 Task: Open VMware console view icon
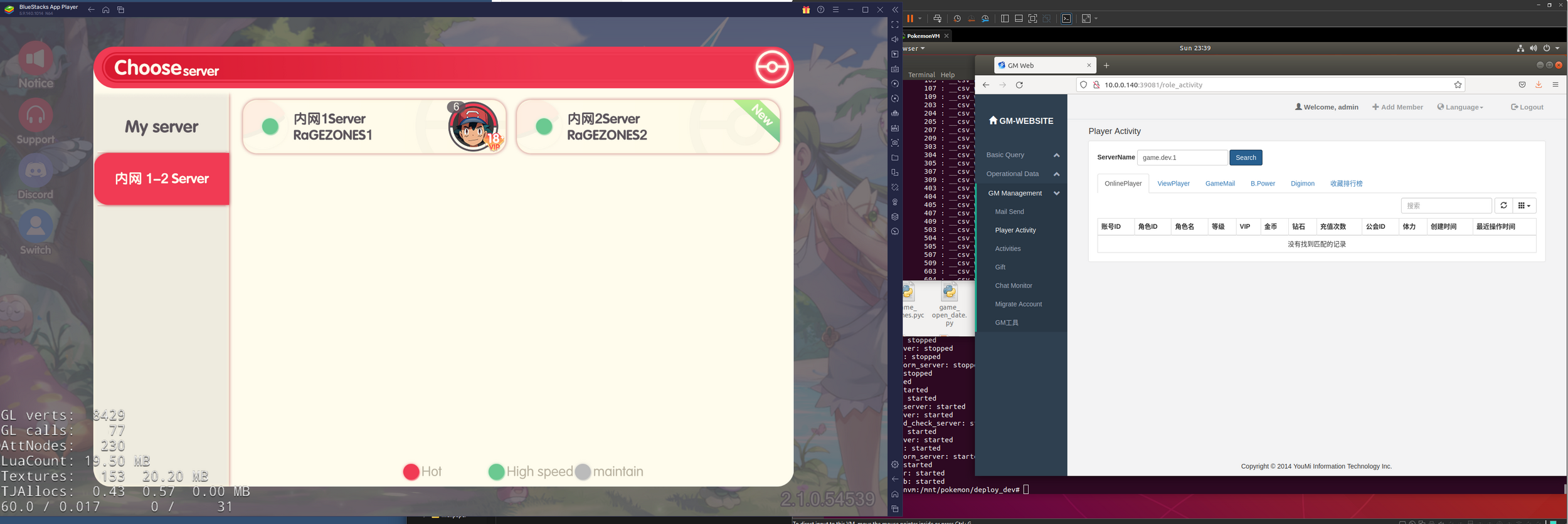coord(1066,19)
